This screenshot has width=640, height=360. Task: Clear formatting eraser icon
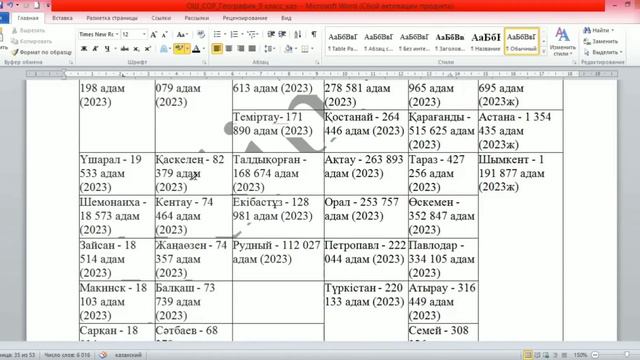coord(201,35)
